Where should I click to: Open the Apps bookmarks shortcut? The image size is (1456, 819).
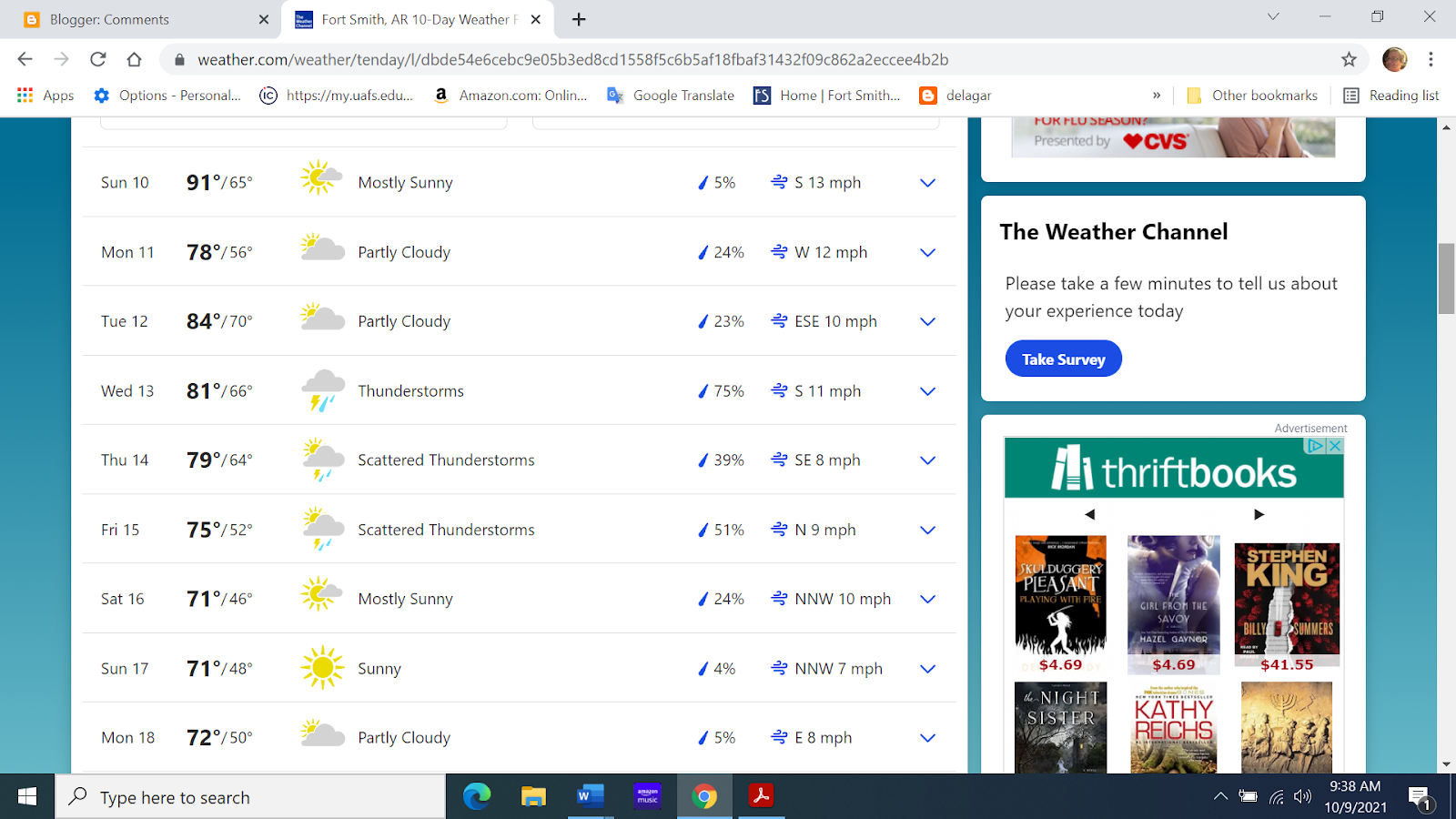[x=45, y=96]
